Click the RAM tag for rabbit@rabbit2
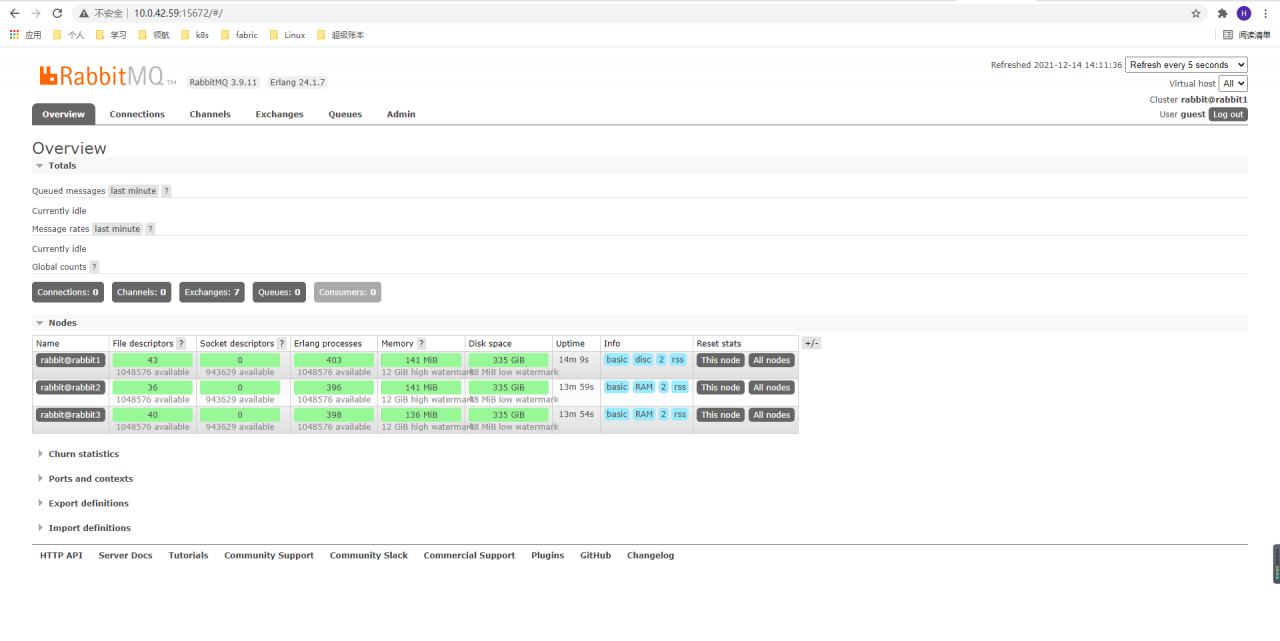The height and width of the screenshot is (641, 1280). [x=644, y=387]
